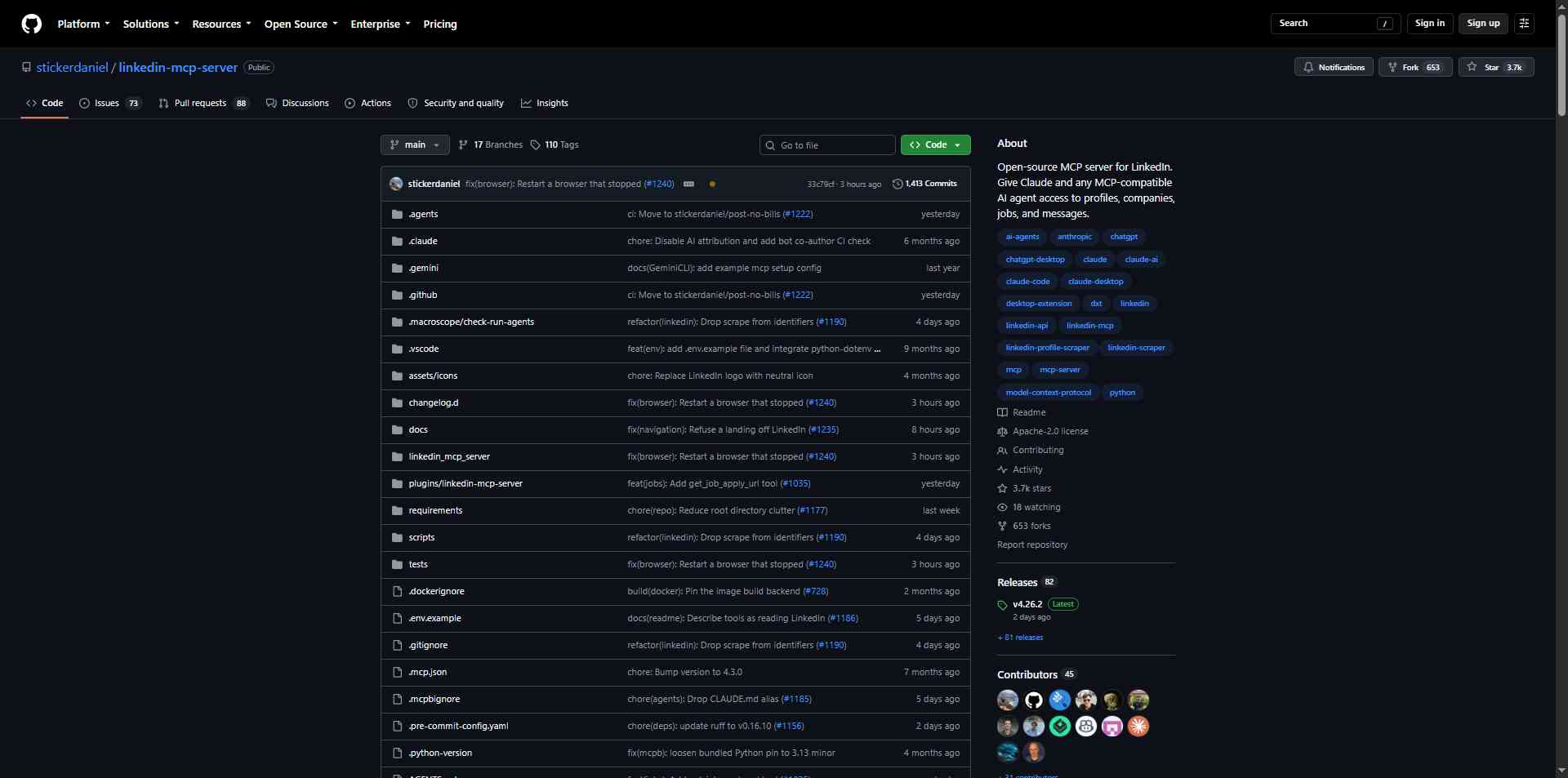Open the Insights tab
The height and width of the screenshot is (778, 1568).
click(545, 103)
